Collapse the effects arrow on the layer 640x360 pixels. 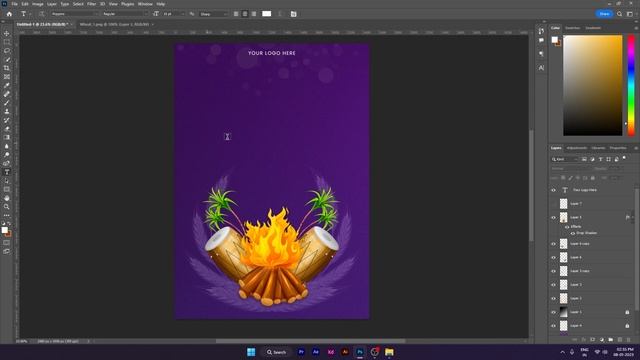pyautogui.click(x=633, y=218)
